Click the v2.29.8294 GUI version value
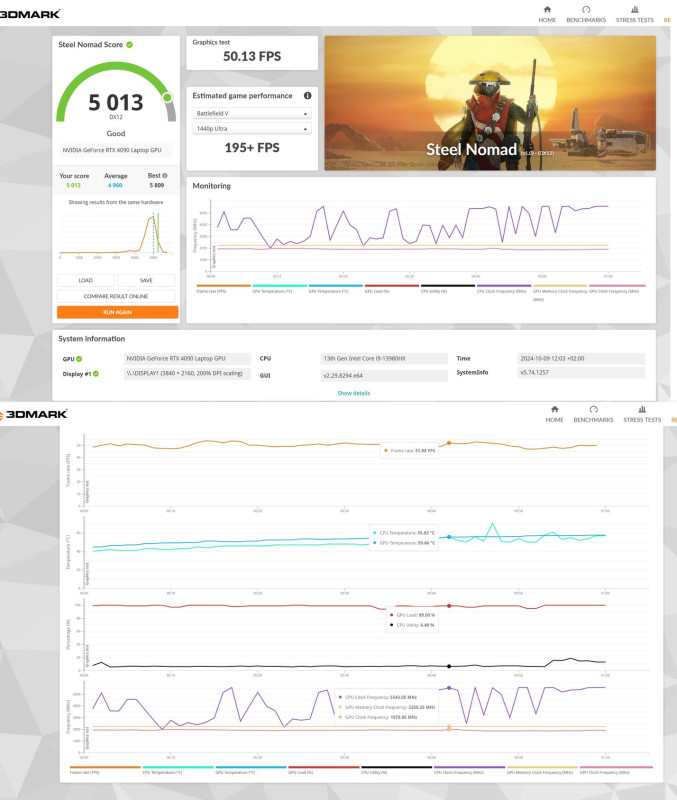Viewport: 677px width, 800px height. tap(384, 376)
